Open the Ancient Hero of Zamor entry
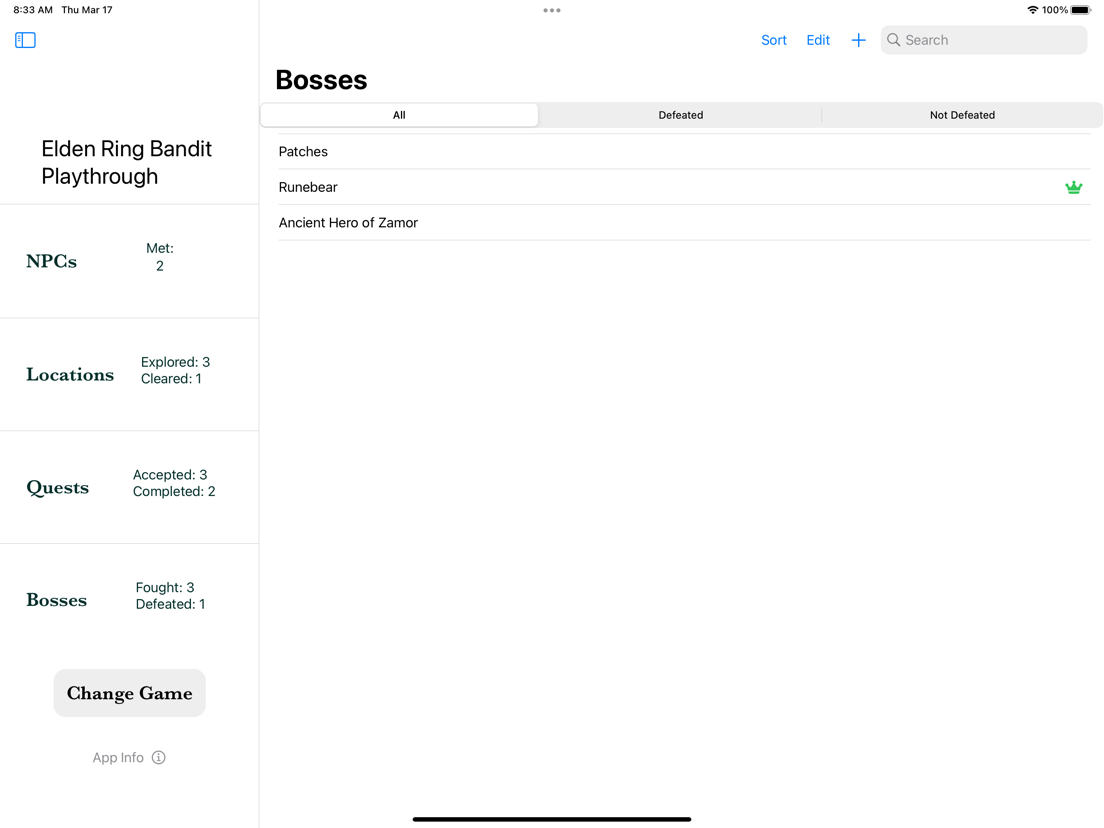 (x=684, y=222)
